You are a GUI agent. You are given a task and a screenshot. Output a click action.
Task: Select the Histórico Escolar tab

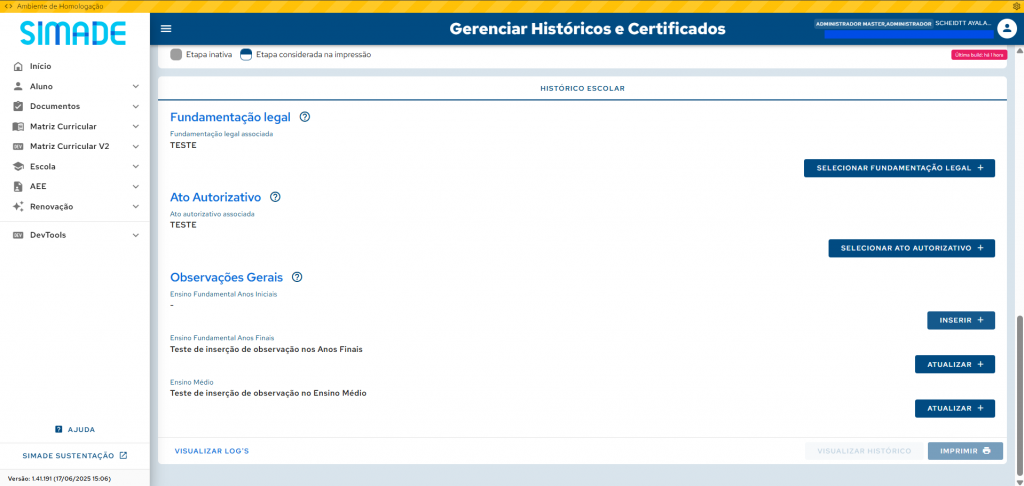tap(582, 88)
